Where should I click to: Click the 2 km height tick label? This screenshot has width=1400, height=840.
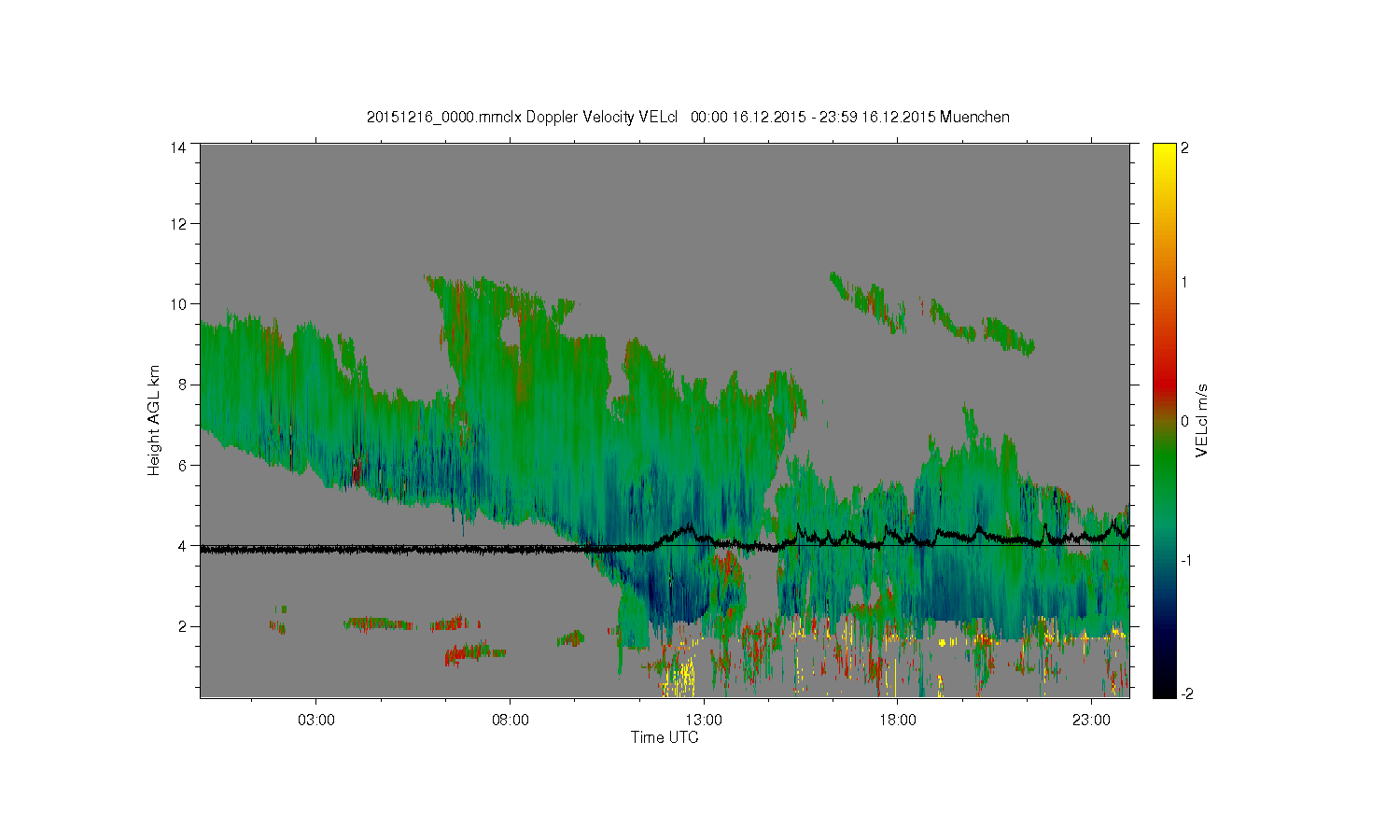tap(183, 626)
